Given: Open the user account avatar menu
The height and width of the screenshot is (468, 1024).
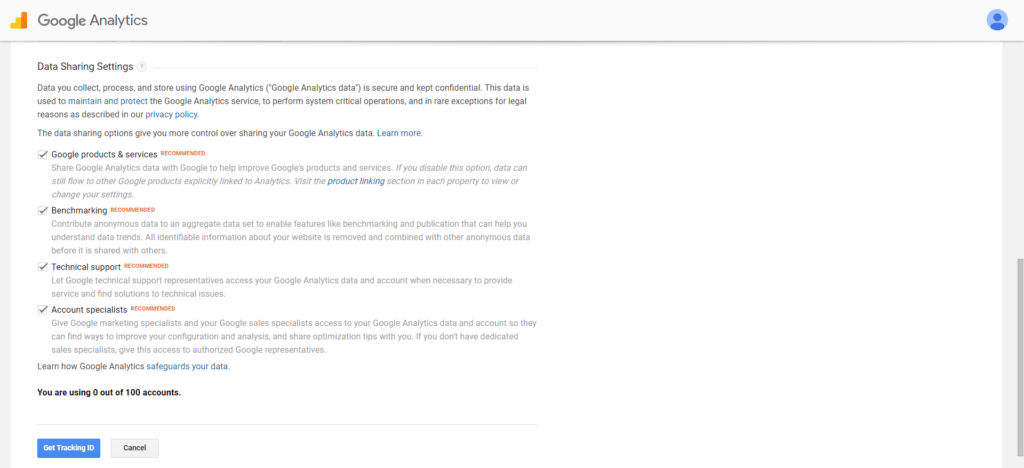Looking at the screenshot, I should [x=997, y=20].
